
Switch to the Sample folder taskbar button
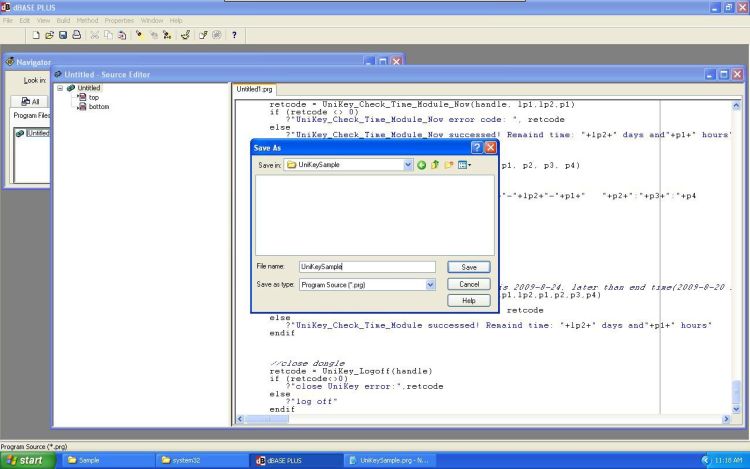(x=108, y=460)
